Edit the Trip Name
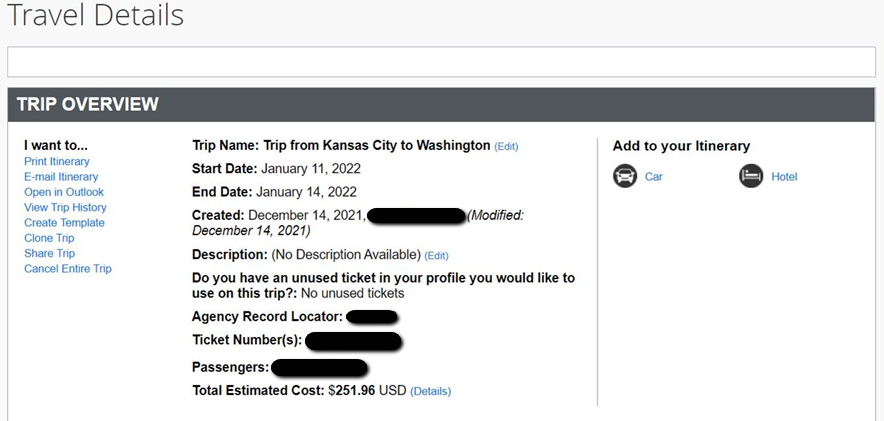884x421 pixels. point(506,147)
